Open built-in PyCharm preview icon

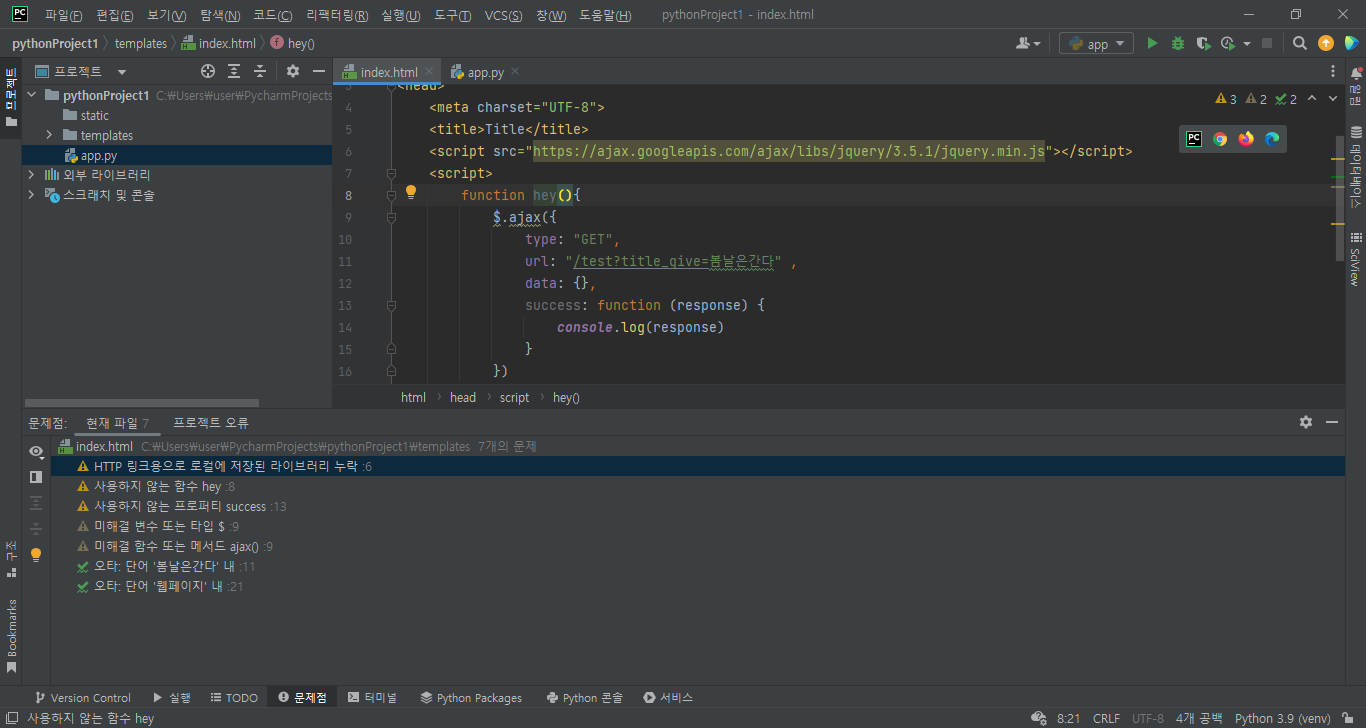point(1194,139)
